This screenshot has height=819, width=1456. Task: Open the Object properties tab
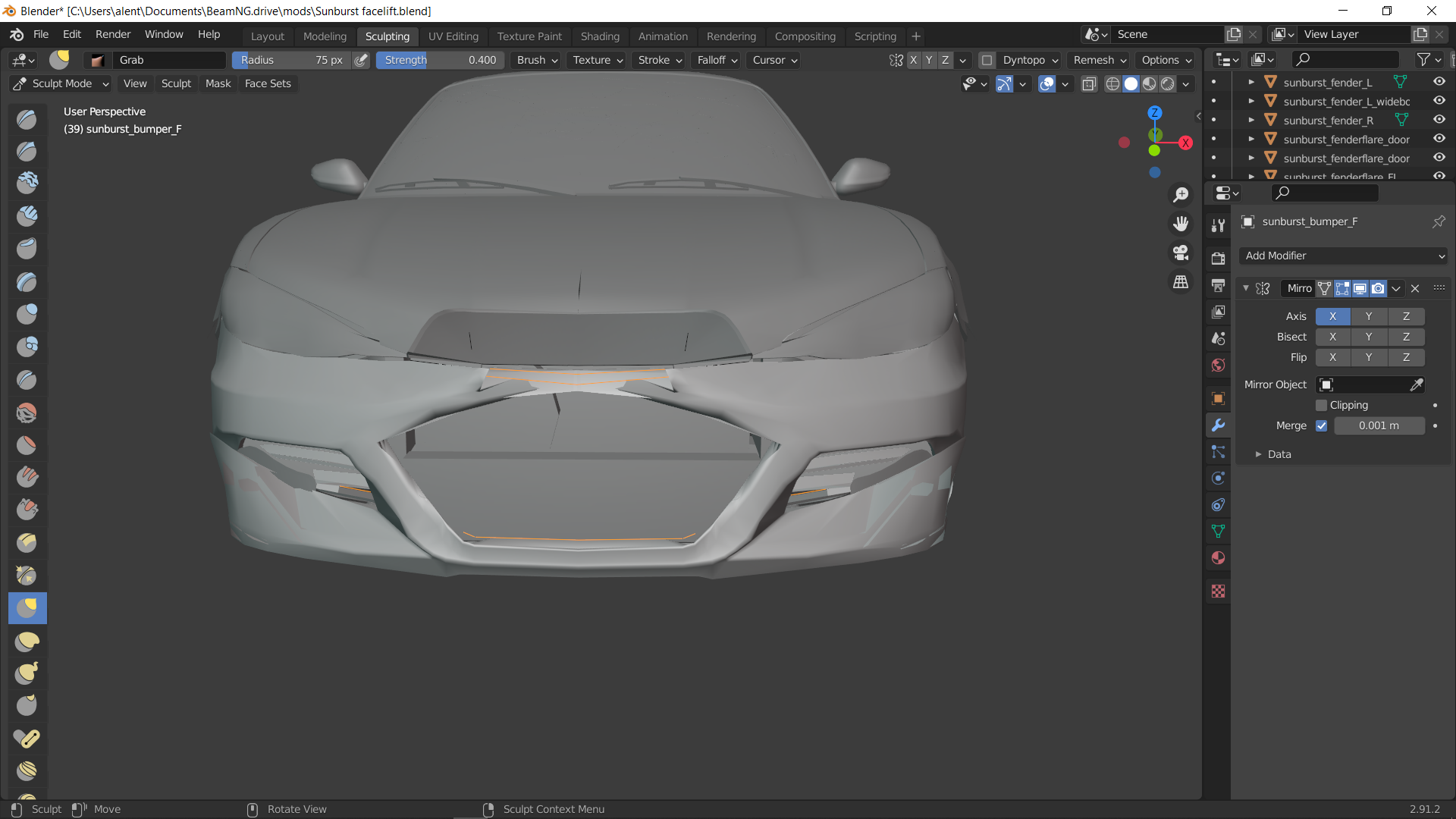(x=1218, y=398)
